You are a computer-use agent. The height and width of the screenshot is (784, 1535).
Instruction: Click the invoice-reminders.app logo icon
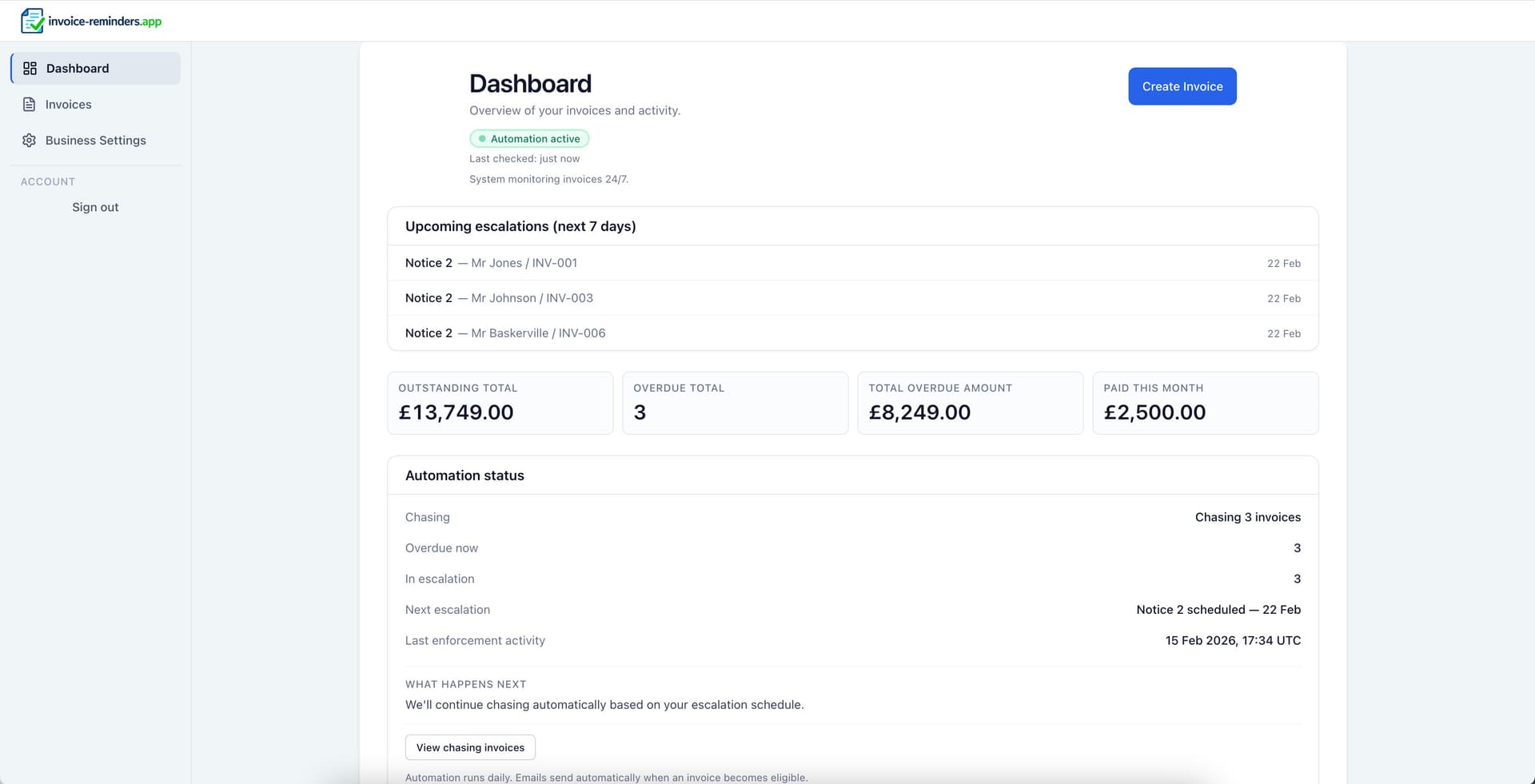(x=30, y=20)
